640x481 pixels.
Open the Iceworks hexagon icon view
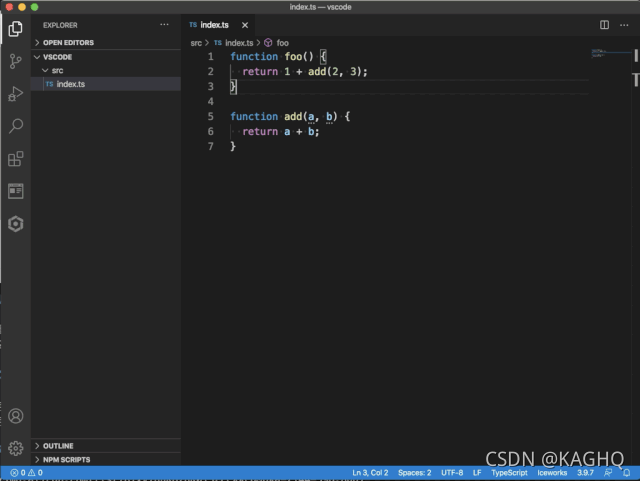click(16, 224)
